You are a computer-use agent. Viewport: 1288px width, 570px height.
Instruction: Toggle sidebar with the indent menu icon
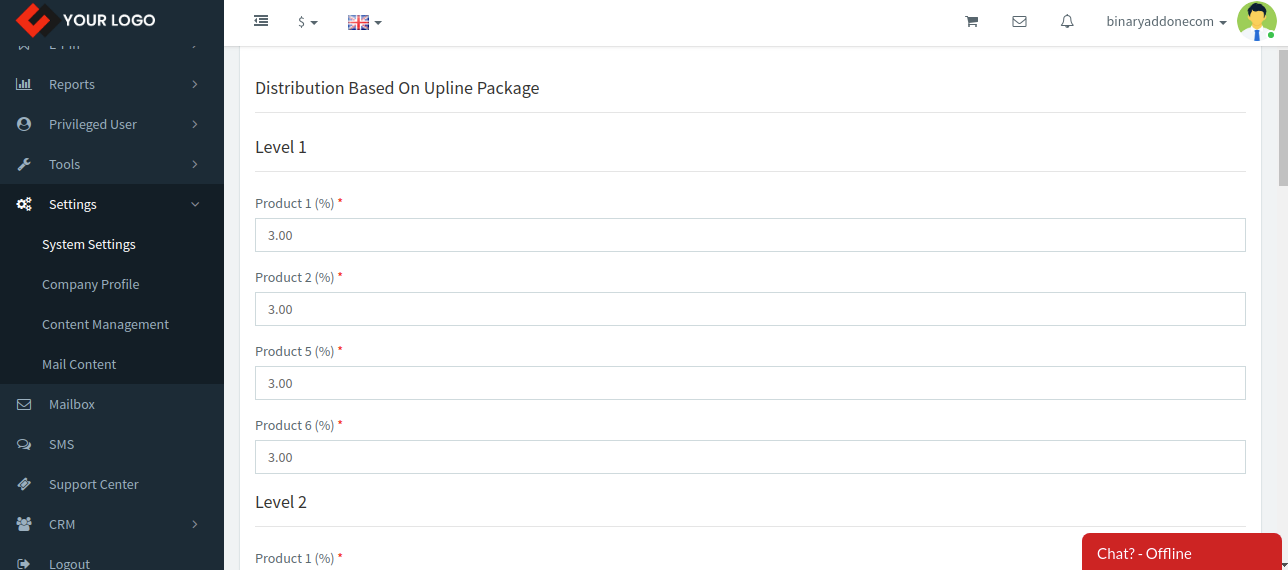(x=261, y=21)
